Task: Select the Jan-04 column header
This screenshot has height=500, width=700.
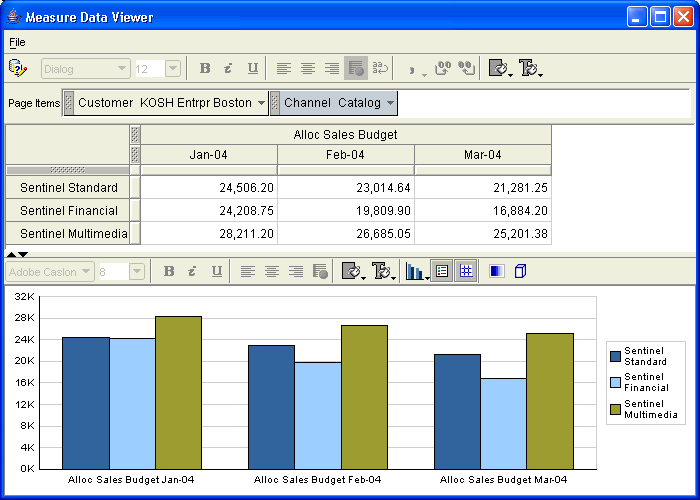Action: (209, 154)
